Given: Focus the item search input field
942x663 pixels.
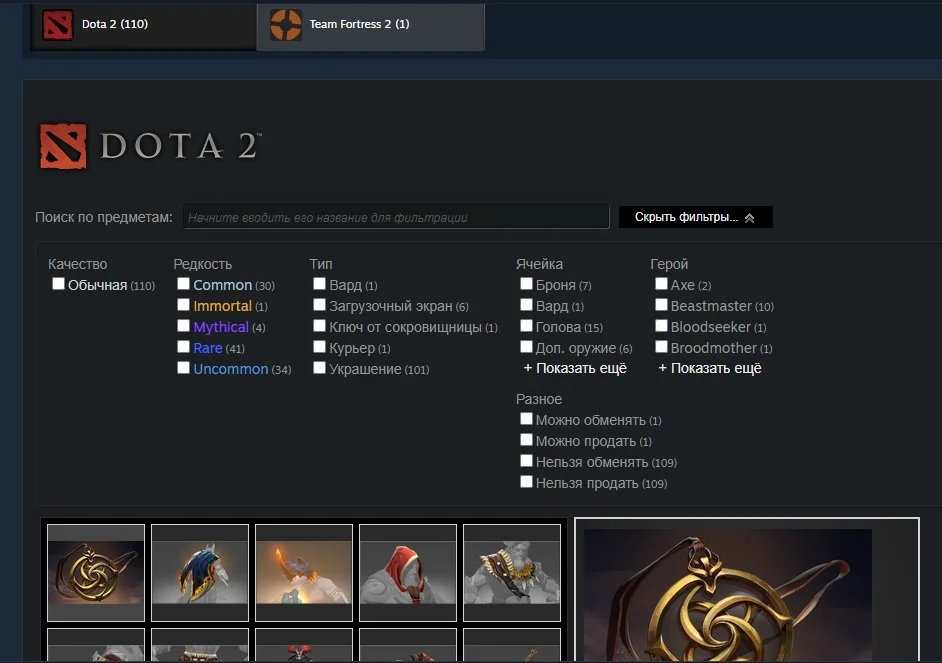Looking at the screenshot, I should (x=396, y=217).
